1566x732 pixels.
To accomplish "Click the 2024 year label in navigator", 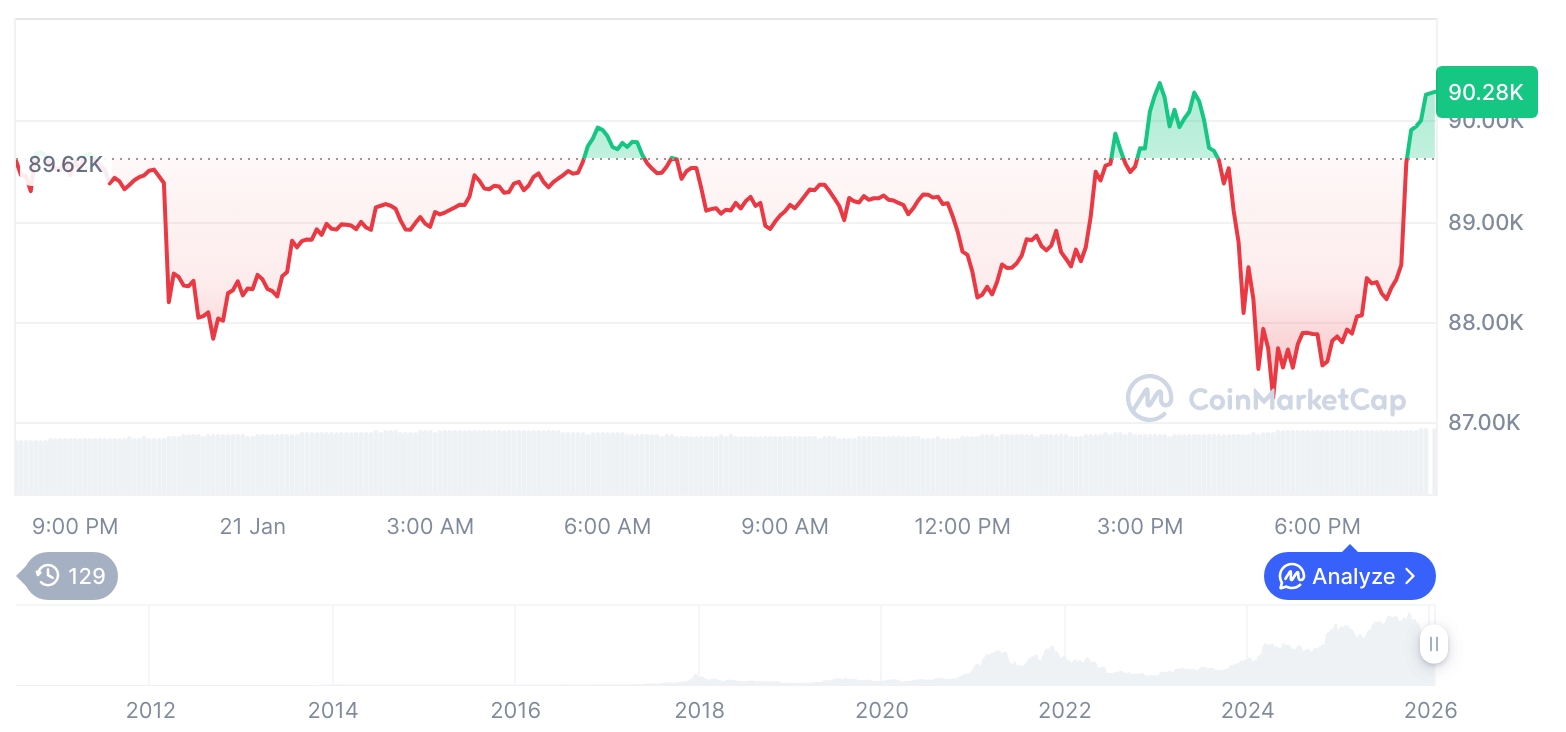I will (x=1248, y=710).
